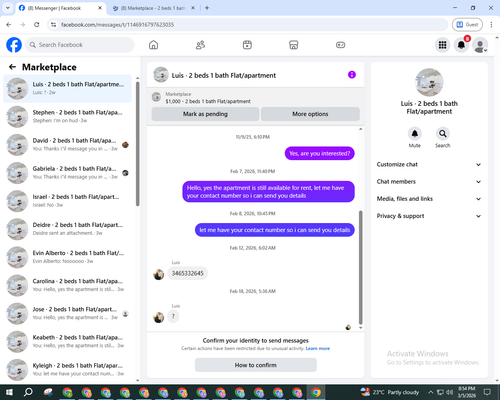Click the browser back arrow
500x400 pixels.
pyautogui.click(x=9, y=24)
